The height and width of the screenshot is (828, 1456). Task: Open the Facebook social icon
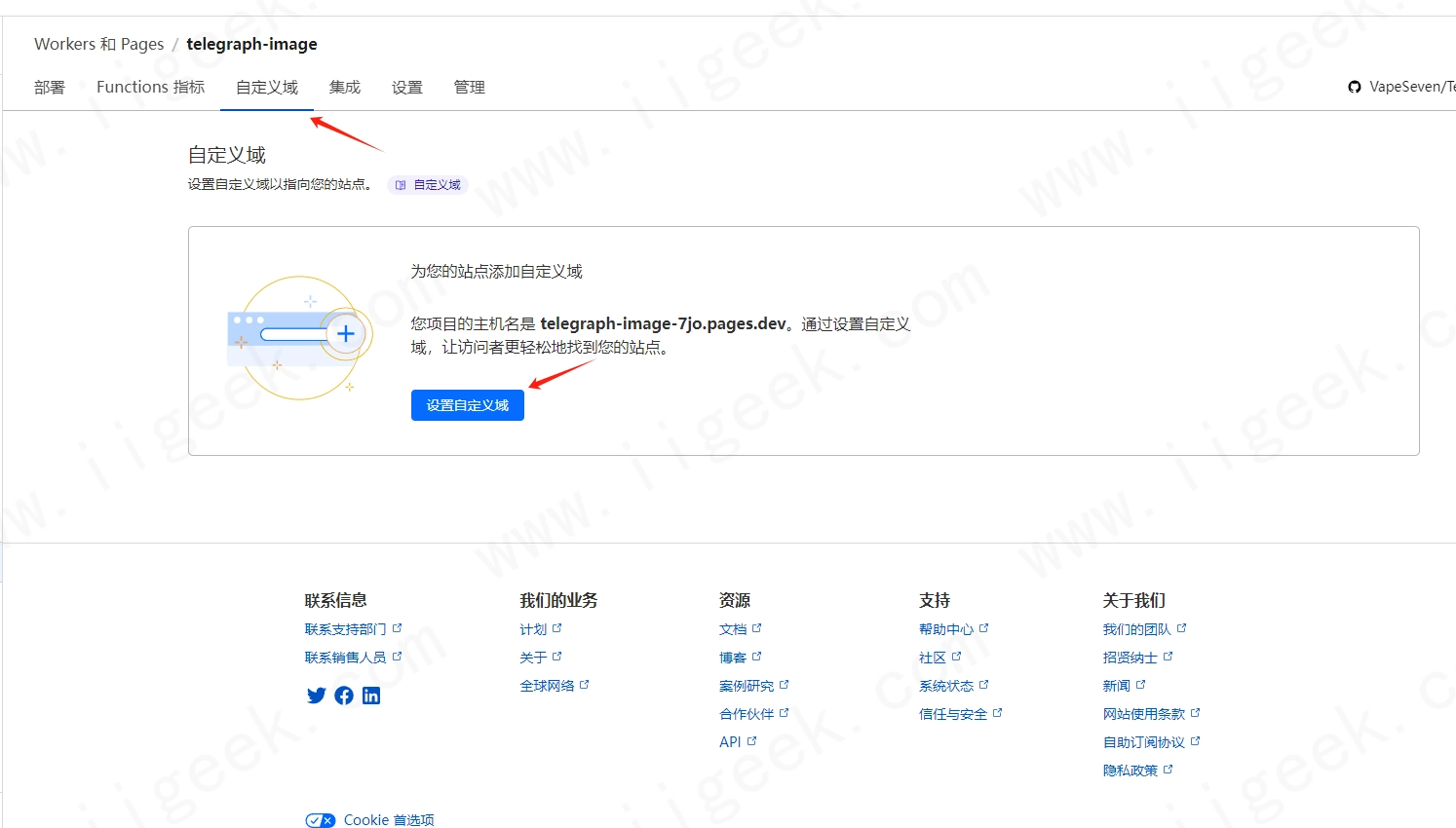344,696
